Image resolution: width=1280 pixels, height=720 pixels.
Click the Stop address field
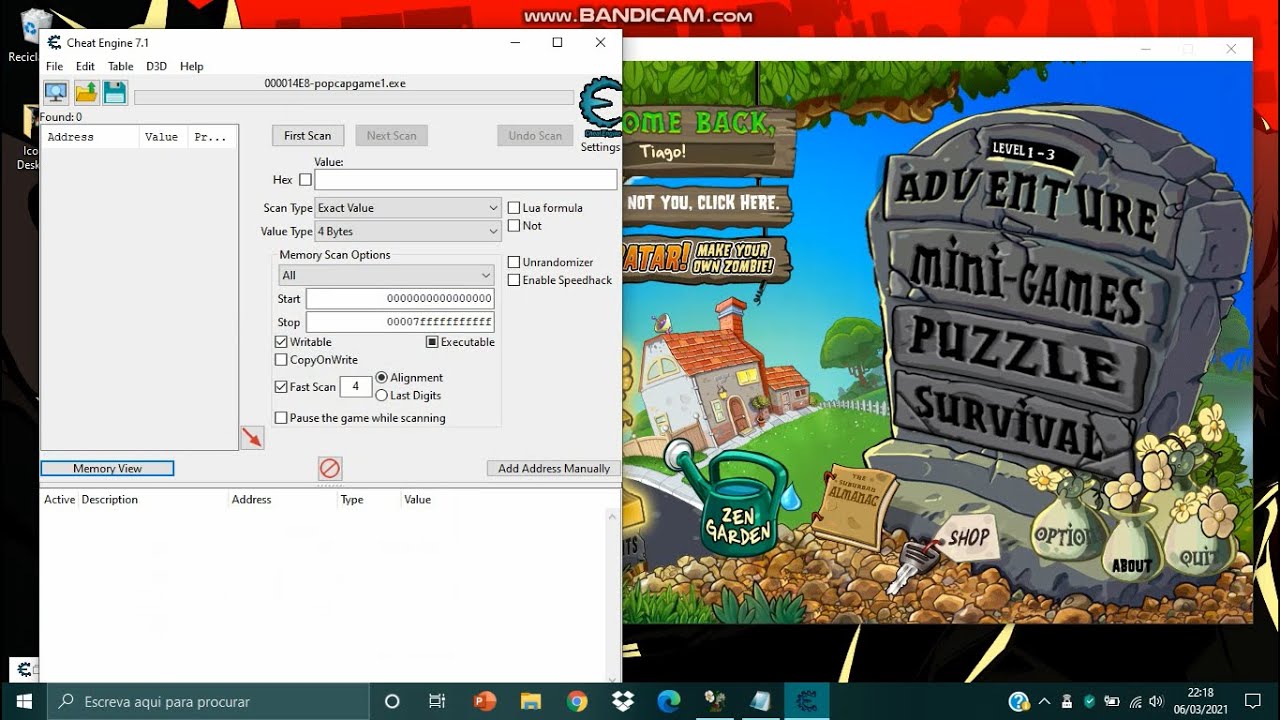click(x=400, y=322)
